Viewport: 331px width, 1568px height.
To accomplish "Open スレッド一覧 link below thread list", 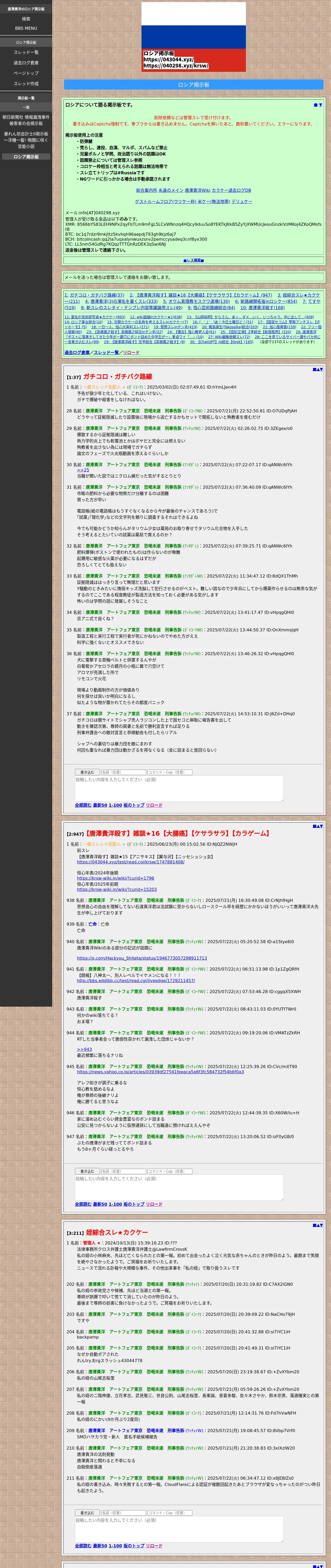I will coord(106,353).
